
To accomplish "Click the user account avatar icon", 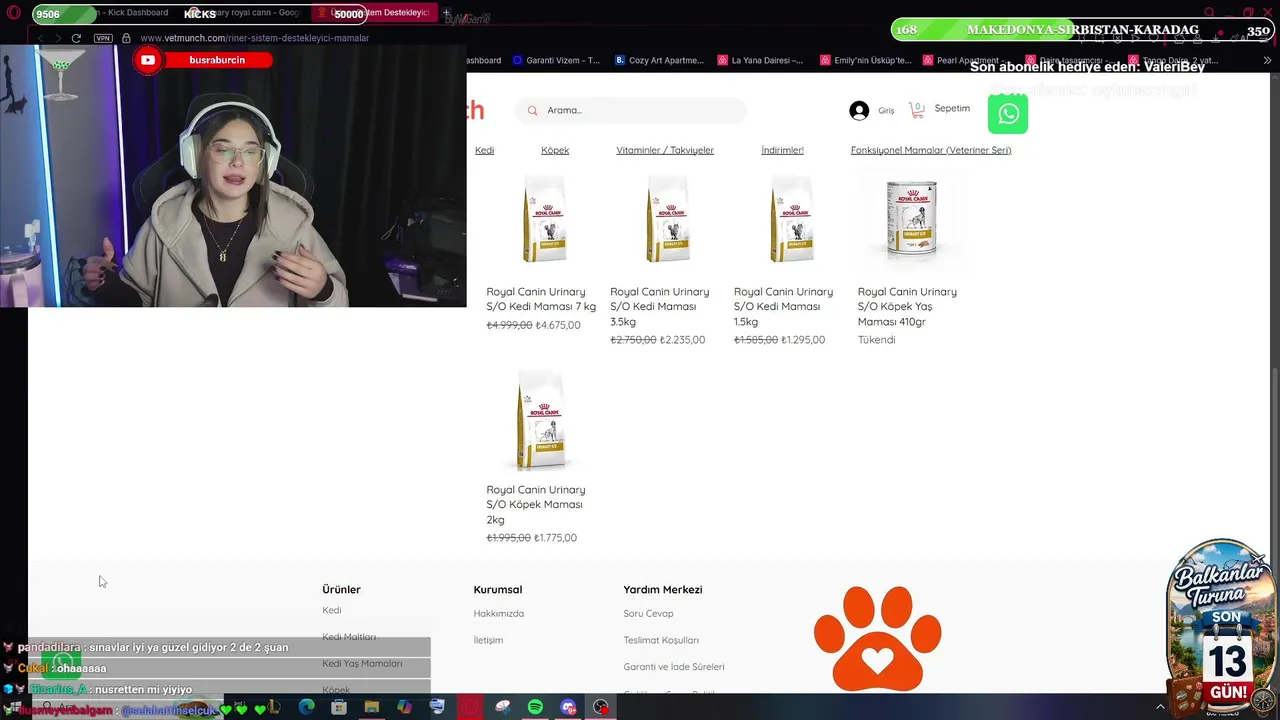I will [x=859, y=110].
